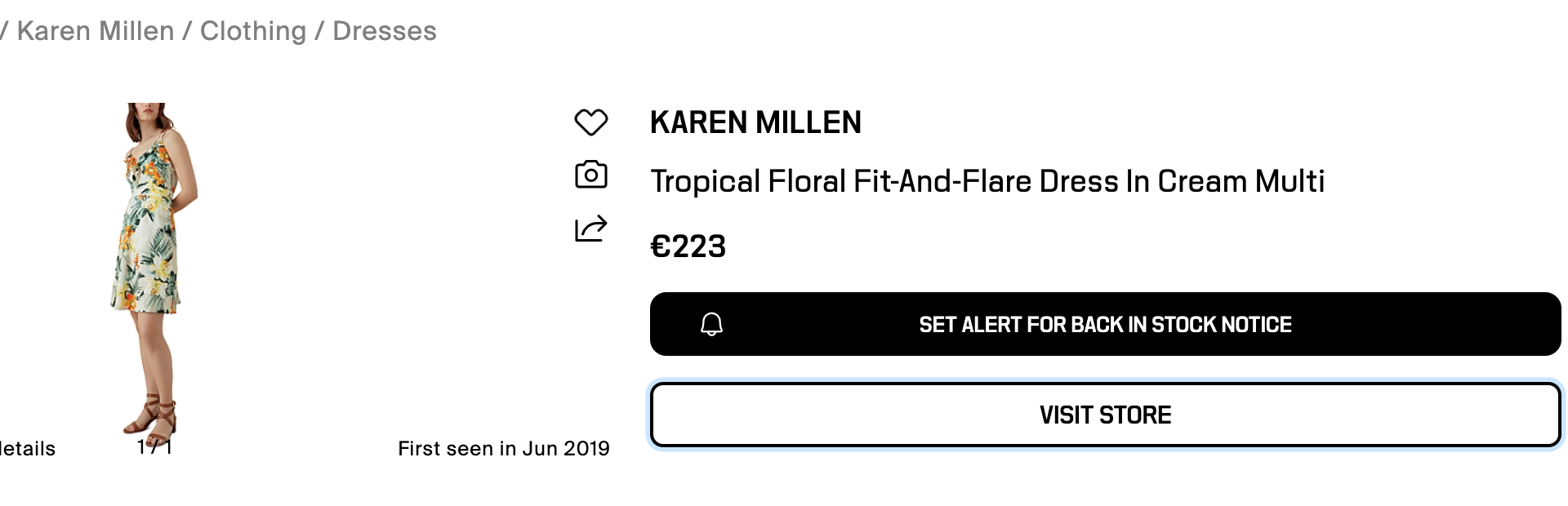
Task: Click the First seen in Jun 2019 label
Action: (x=503, y=448)
